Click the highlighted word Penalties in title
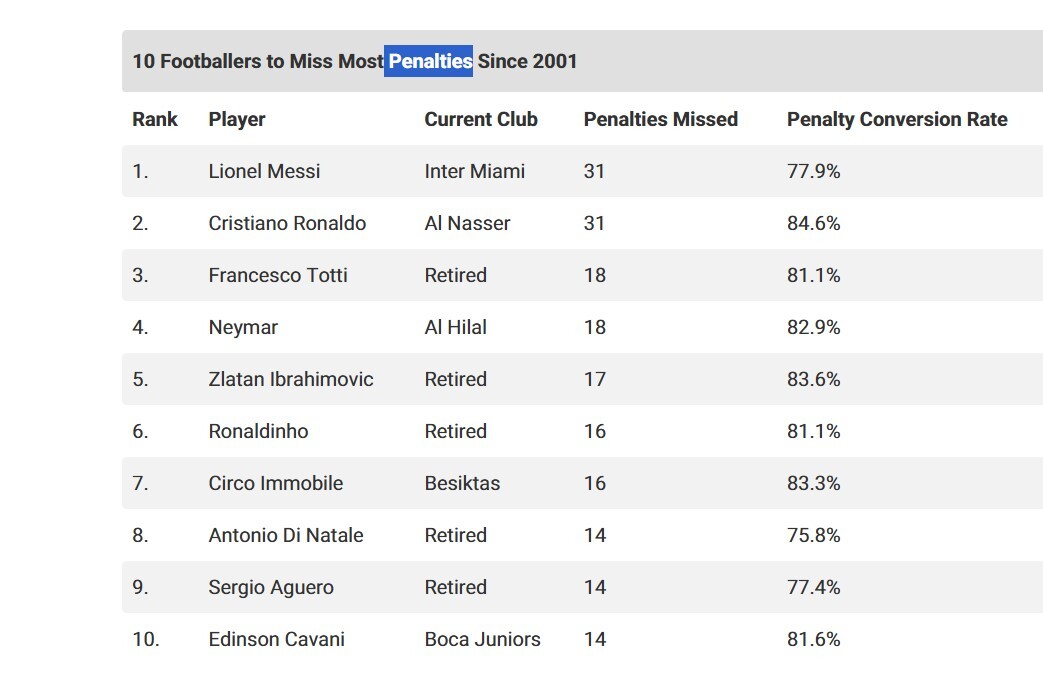The height and width of the screenshot is (692, 1043). click(429, 61)
